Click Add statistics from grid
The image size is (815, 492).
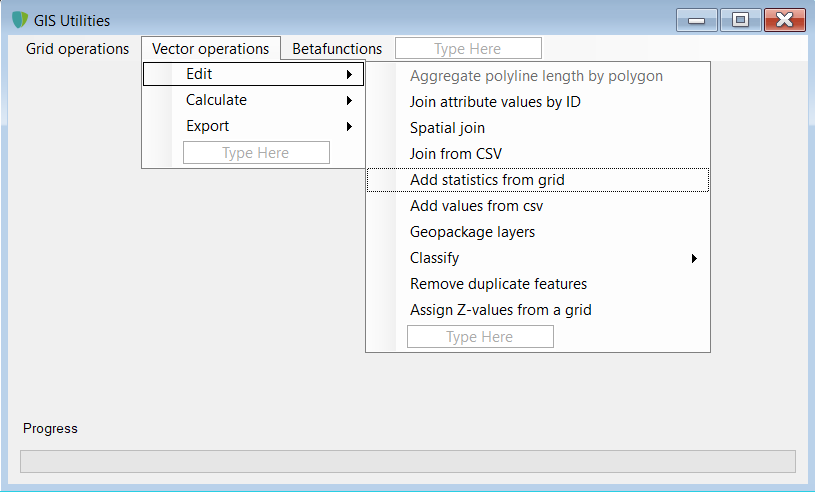487,180
